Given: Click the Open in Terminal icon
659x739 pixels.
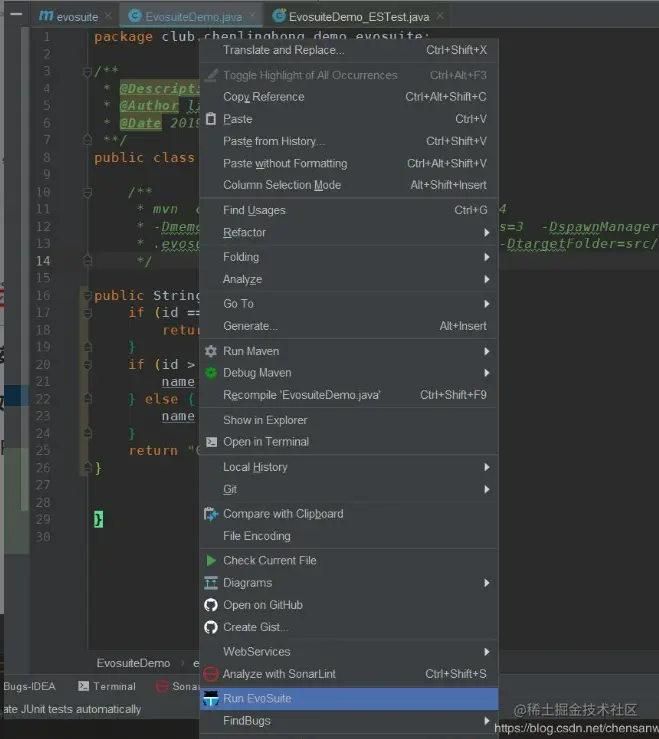Looking at the screenshot, I should pos(212,442).
